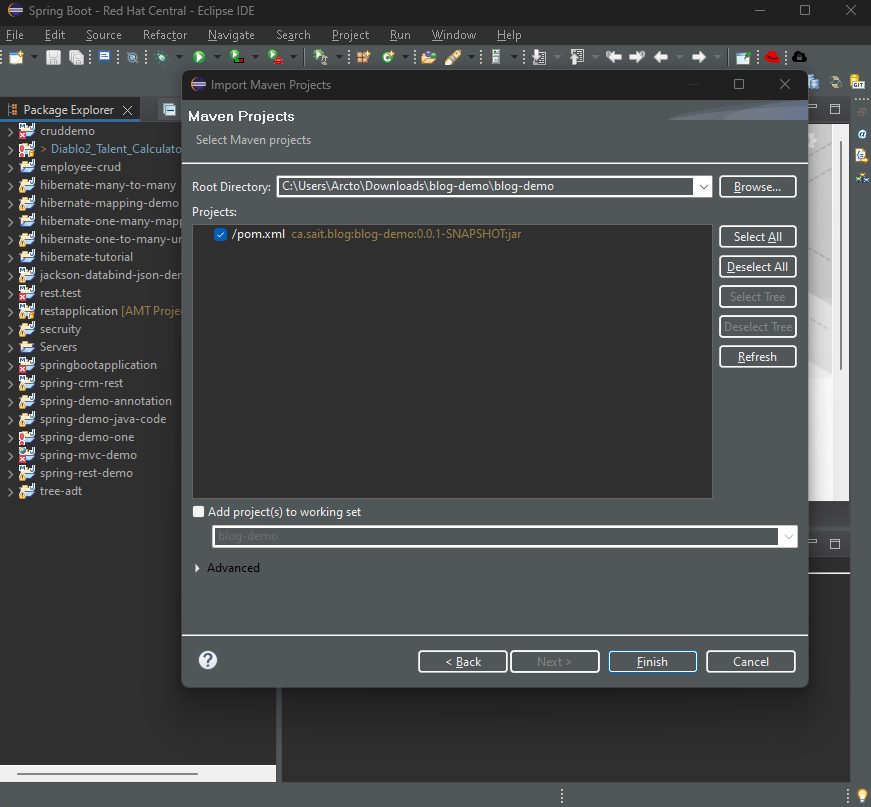Click the Finish button
This screenshot has height=807, width=871.
[x=652, y=661]
